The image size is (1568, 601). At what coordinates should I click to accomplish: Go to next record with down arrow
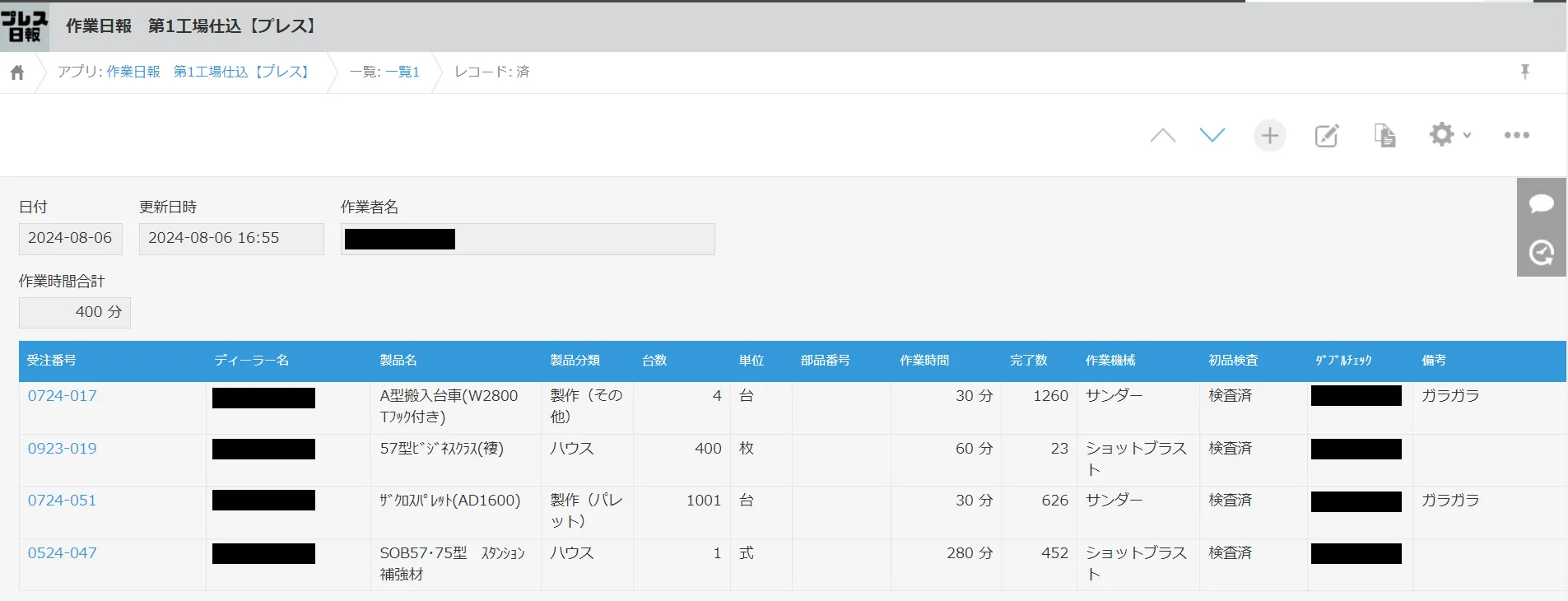point(1212,136)
